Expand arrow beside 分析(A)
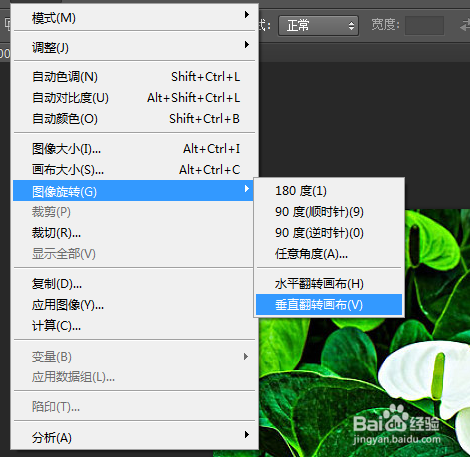 click(247, 434)
